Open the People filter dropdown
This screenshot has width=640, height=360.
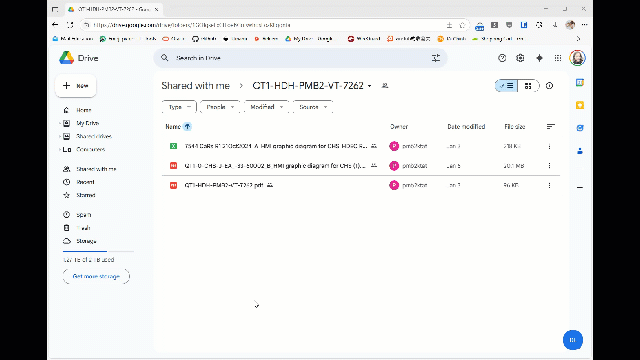pos(220,107)
